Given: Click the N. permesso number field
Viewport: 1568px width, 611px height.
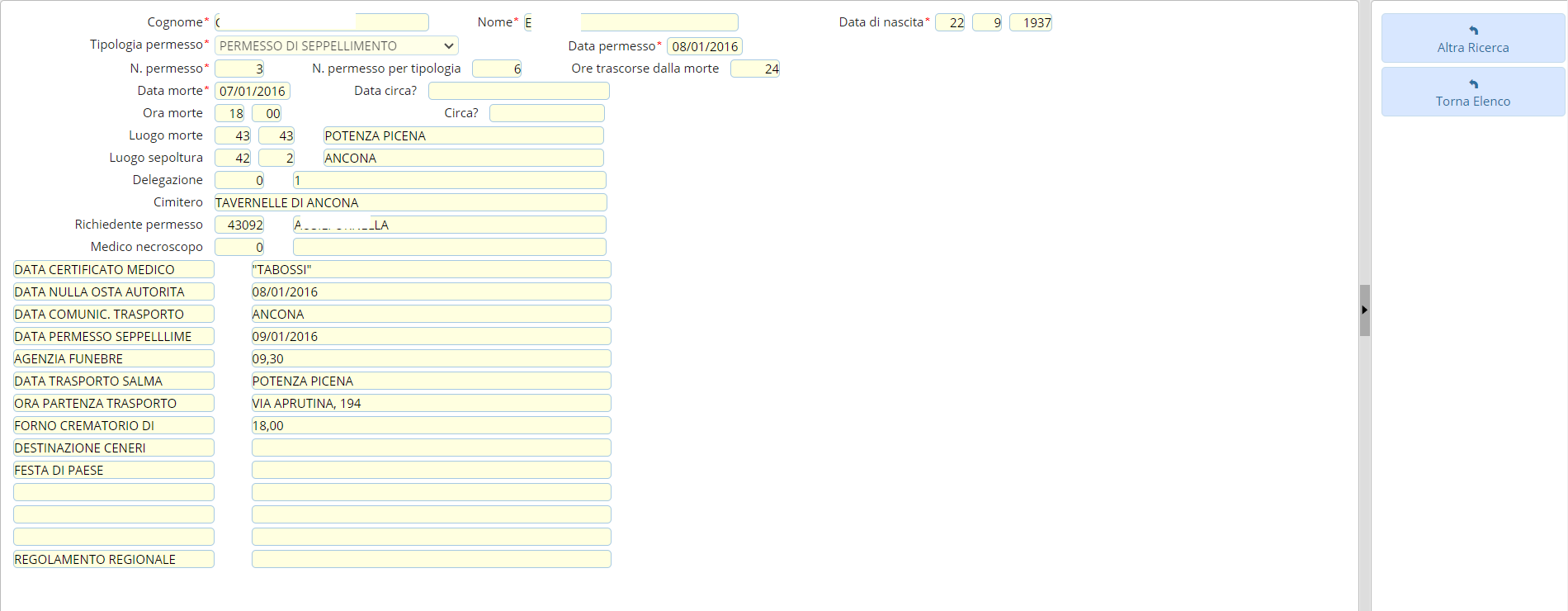Looking at the screenshot, I should coord(239,69).
